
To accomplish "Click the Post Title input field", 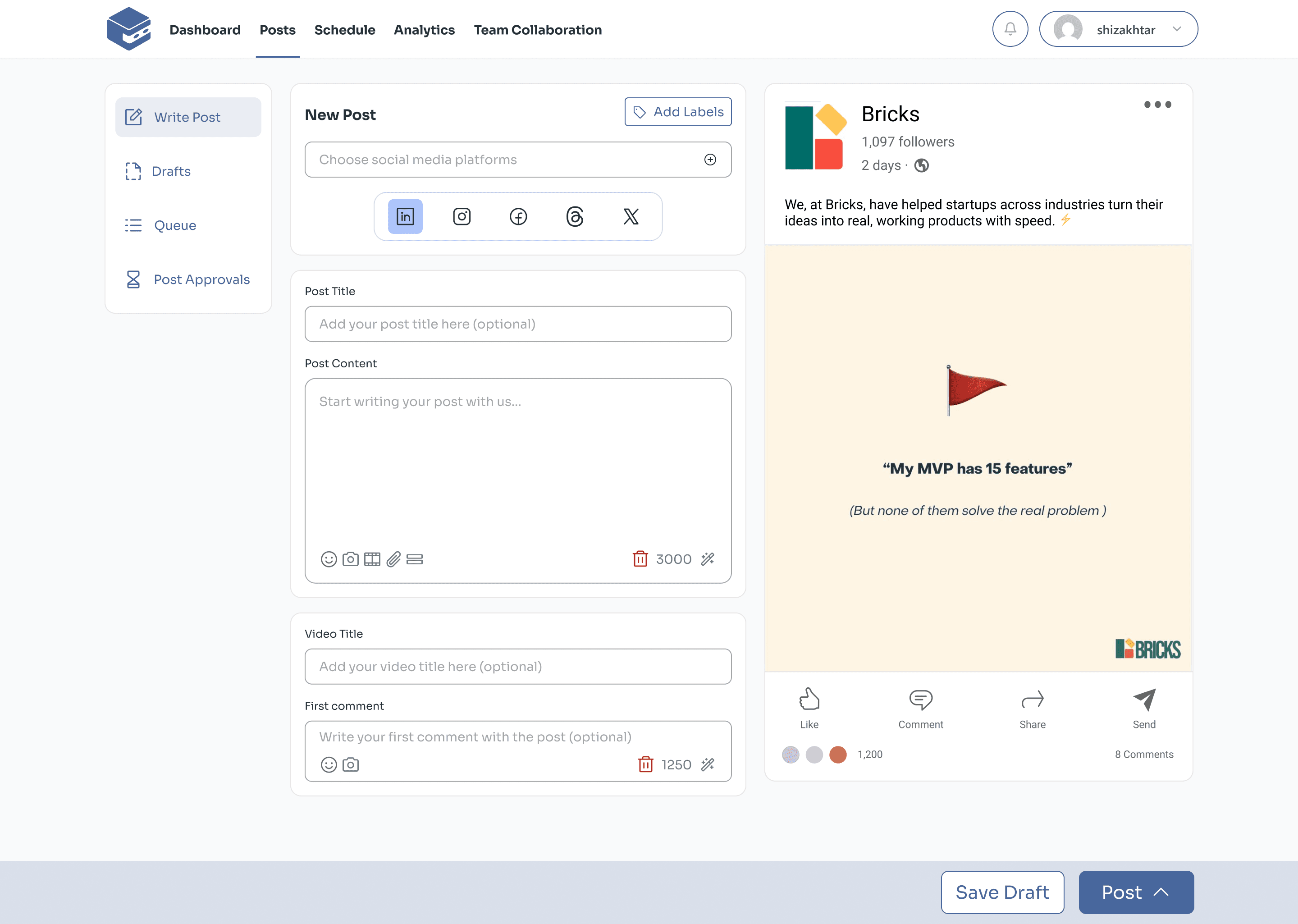I will point(517,324).
